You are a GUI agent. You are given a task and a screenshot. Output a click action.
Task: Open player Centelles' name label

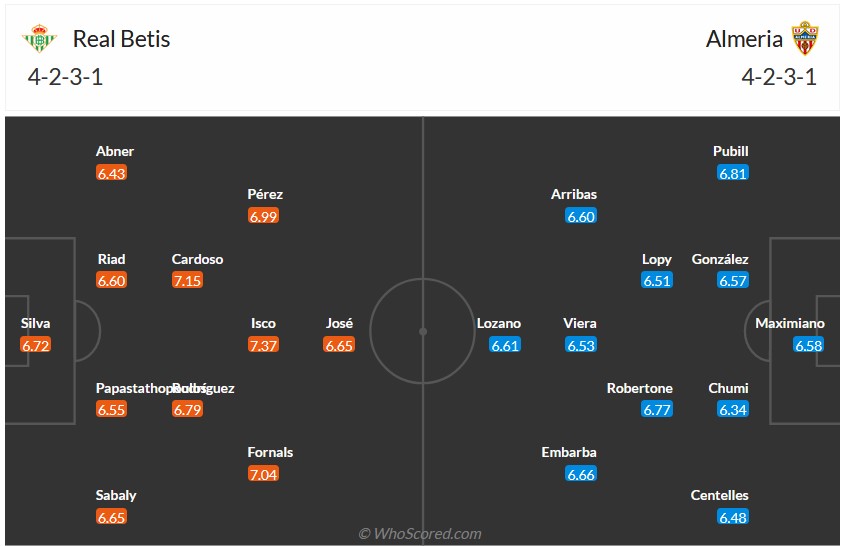pos(720,495)
